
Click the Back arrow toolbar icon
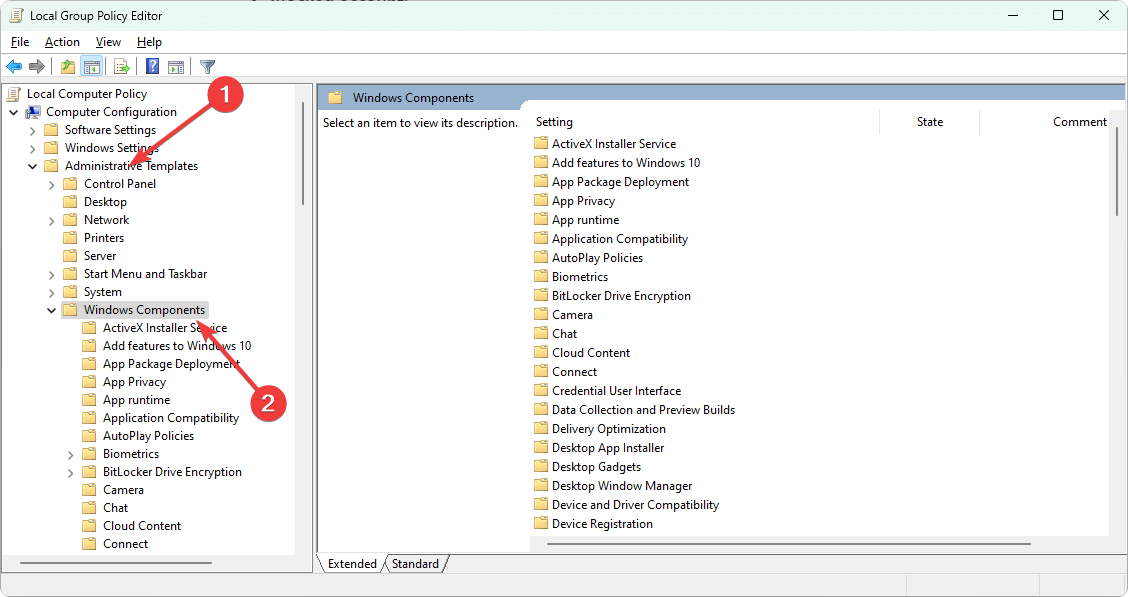(x=14, y=67)
